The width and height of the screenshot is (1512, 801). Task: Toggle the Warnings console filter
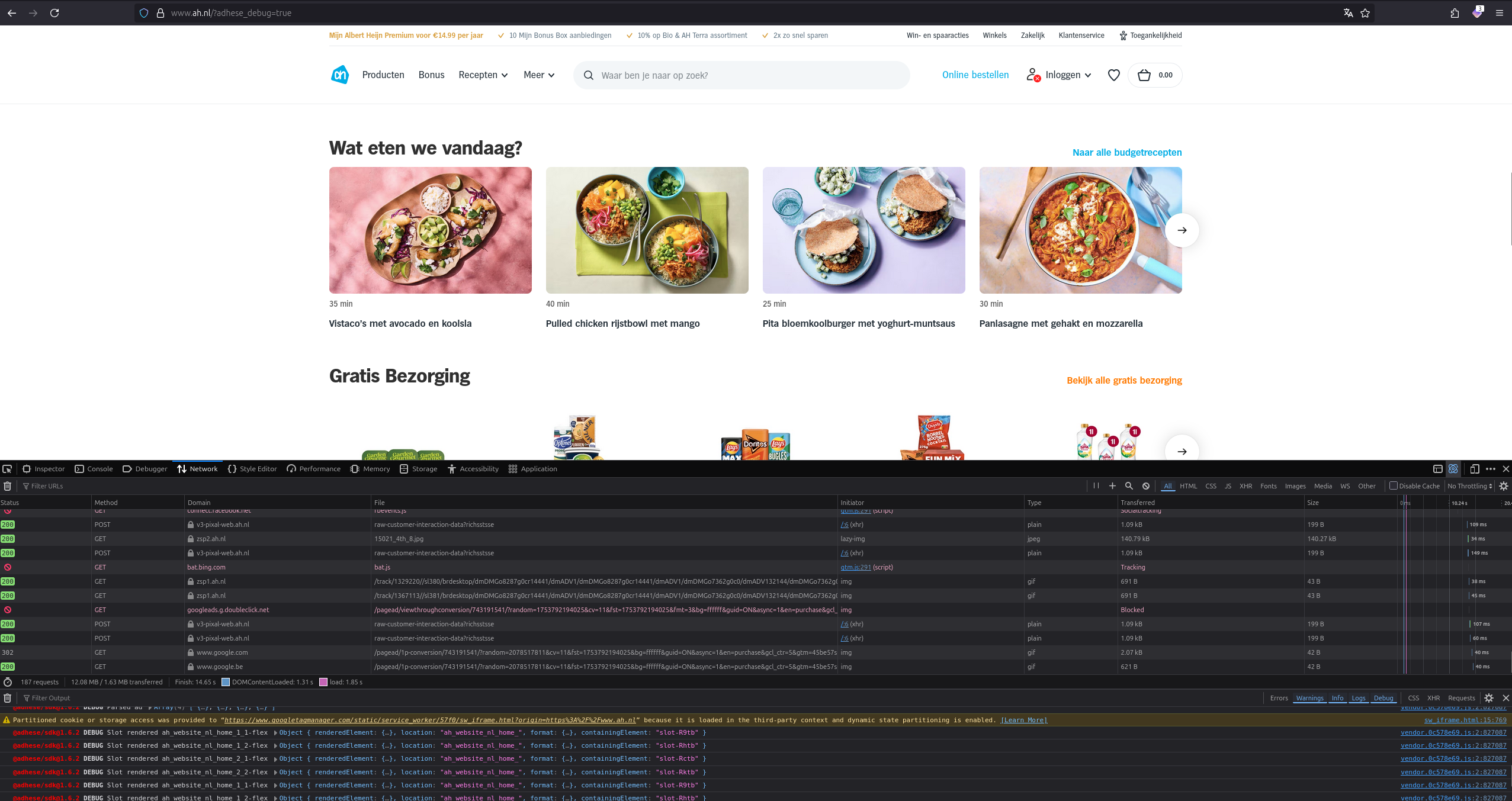[1309, 698]
